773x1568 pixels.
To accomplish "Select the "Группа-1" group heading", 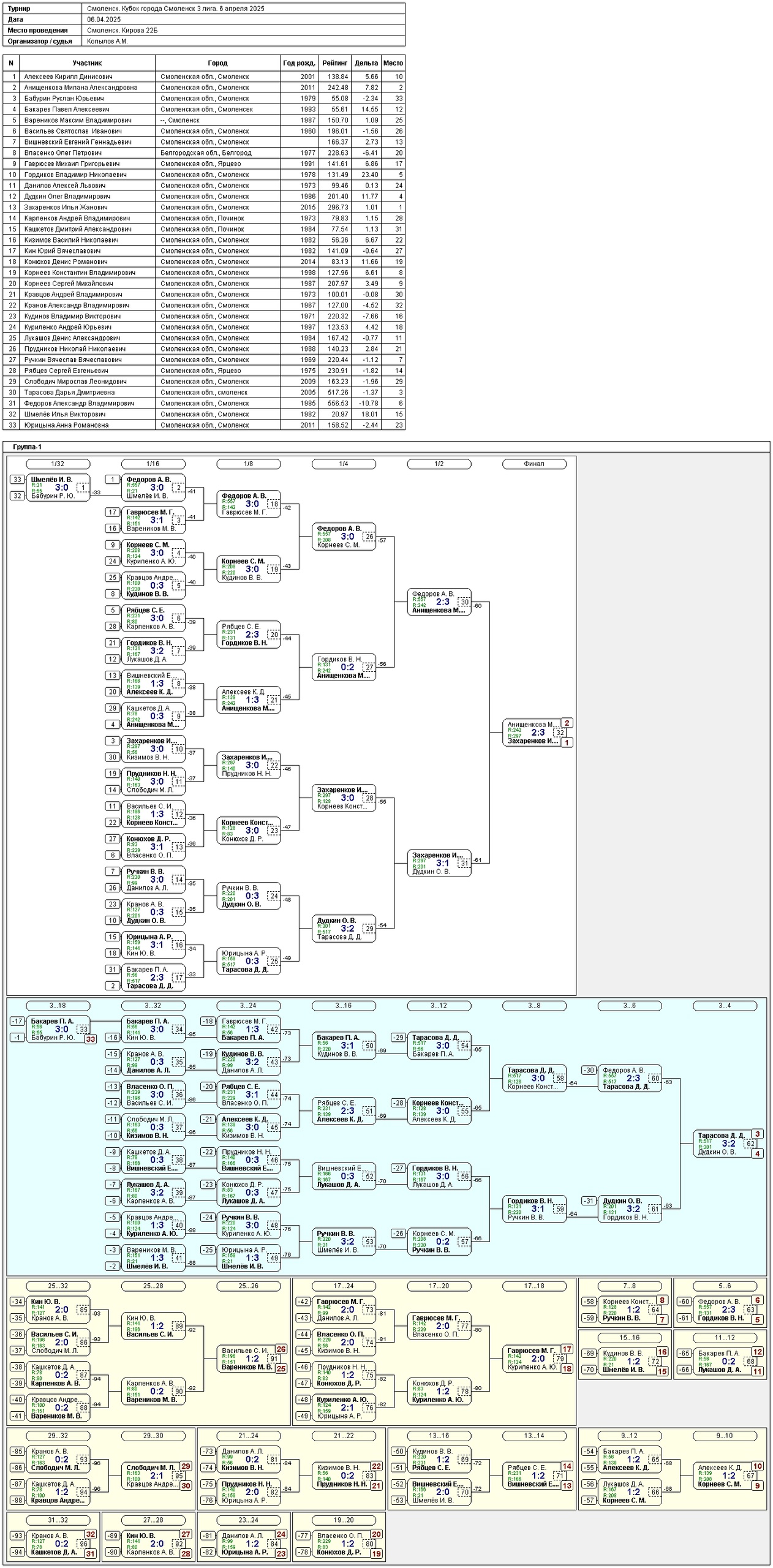I will (27, 447).
